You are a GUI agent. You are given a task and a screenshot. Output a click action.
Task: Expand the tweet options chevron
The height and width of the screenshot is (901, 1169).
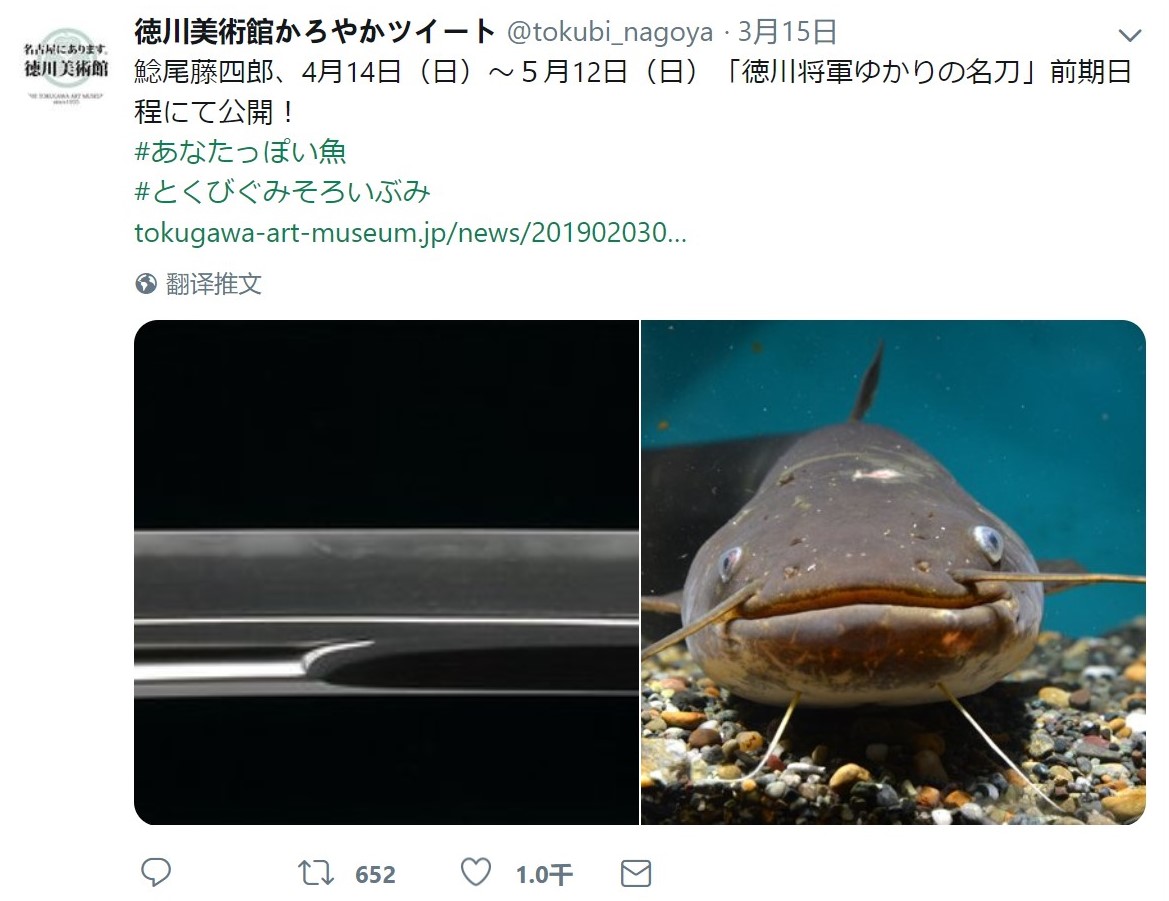[x=1130, y=34]
